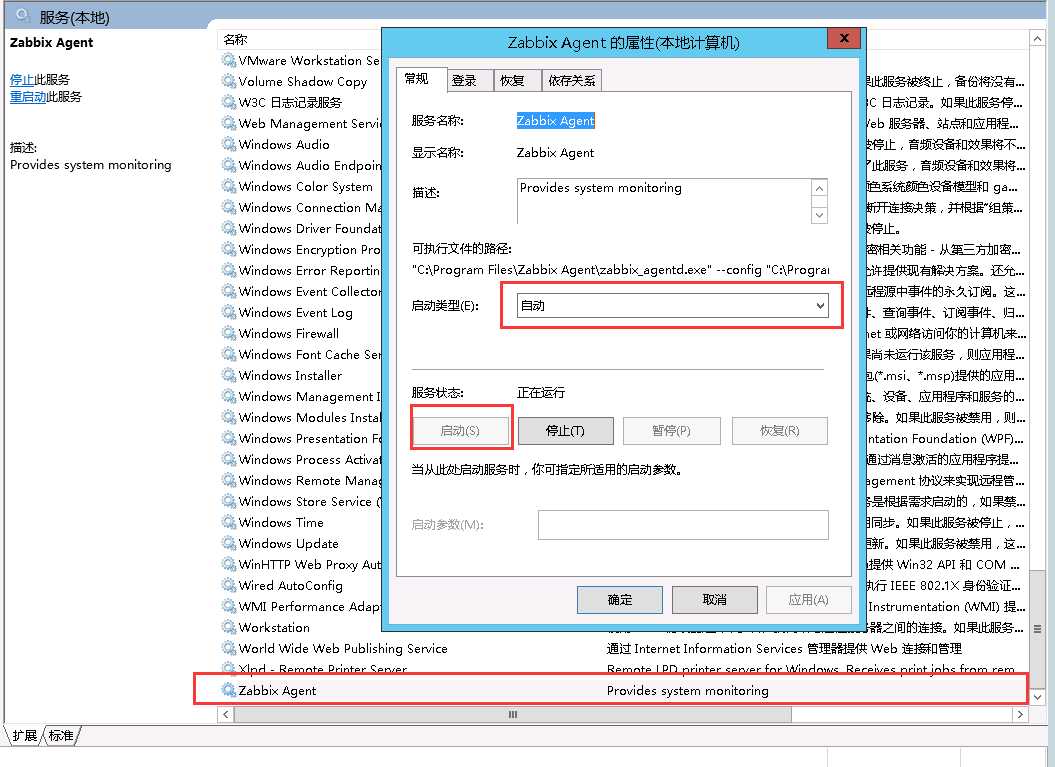Click the 启动参数 input field
1055x767 pixels.
click(683, 525)
